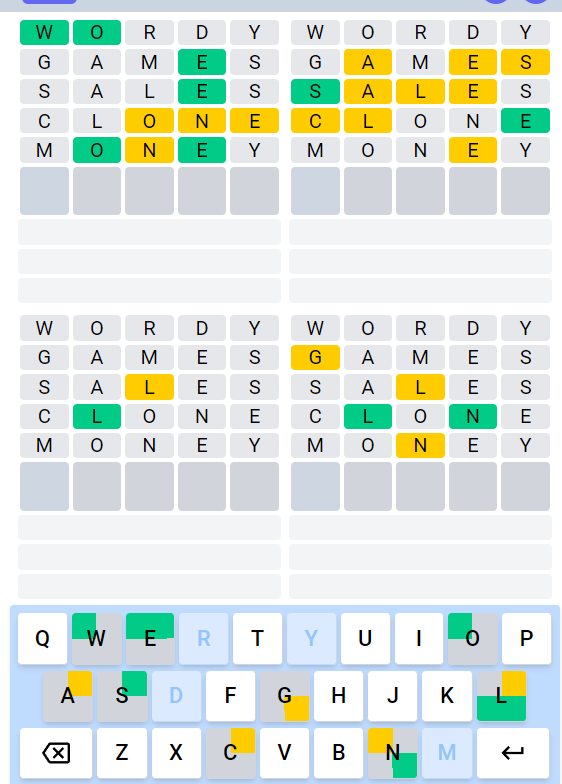
Task: Tap the K key
Action: click(446, 696)
